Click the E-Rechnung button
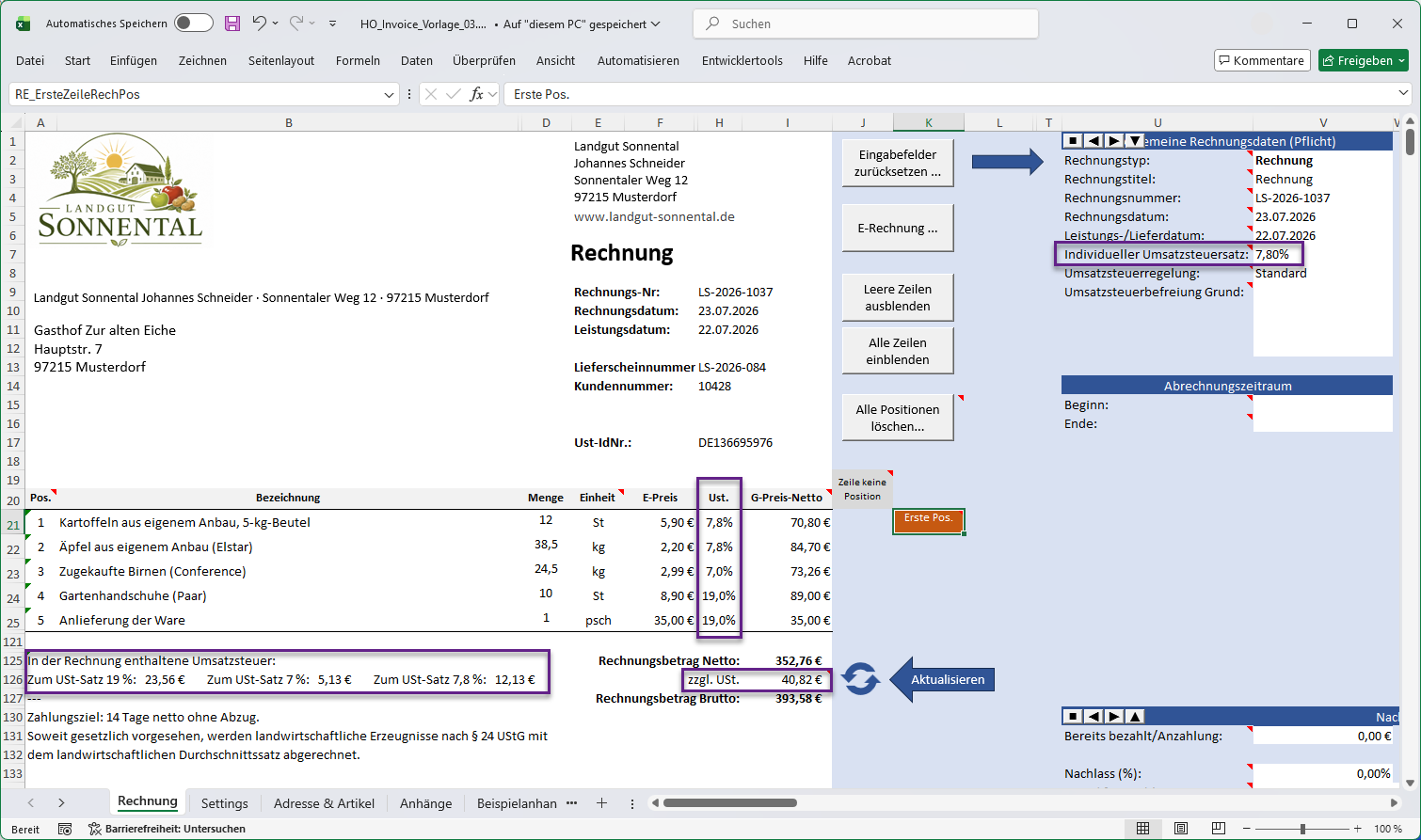The height and width of the screenshot is (840, 1421). pyautogui.click(x=897, y=228)
